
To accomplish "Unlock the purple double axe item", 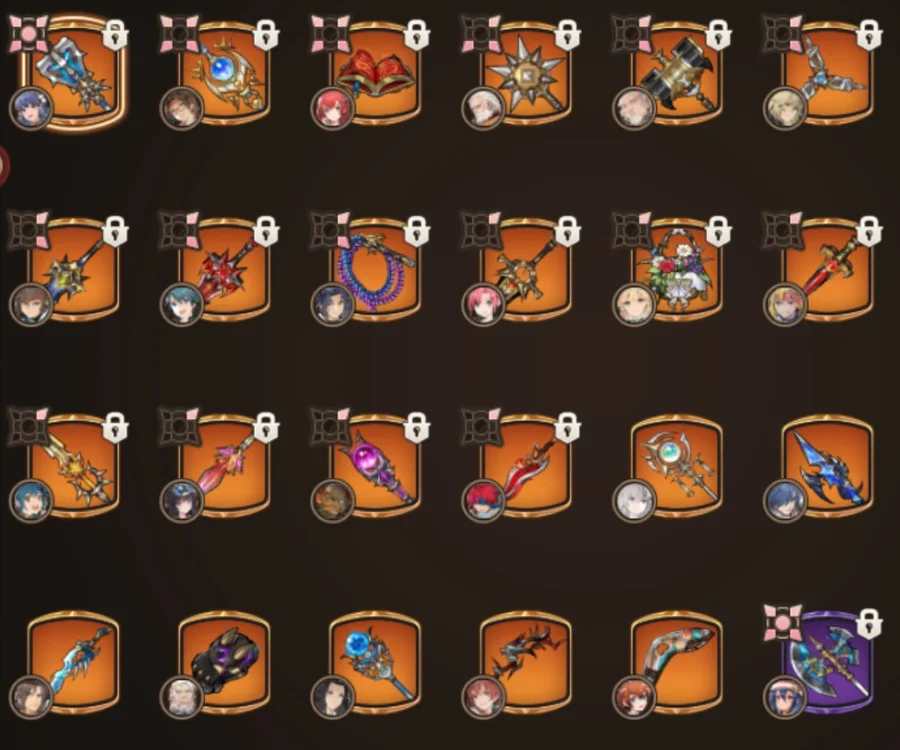I will pos(869,623).
